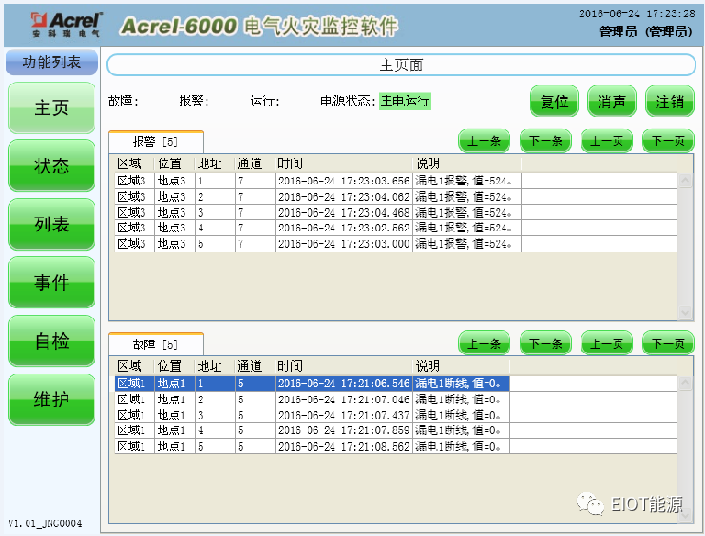705x536 pixels.
Task: Click the 管理员 user label
Action: point(646,31)
